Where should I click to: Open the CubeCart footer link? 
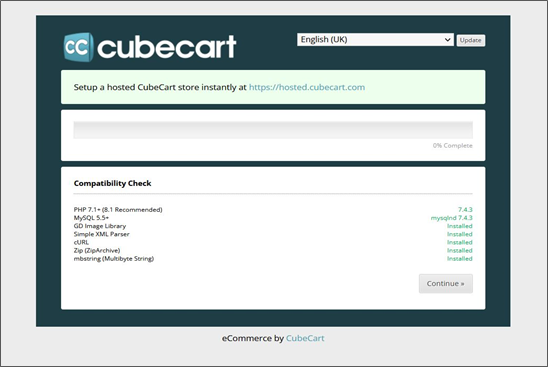[305, 338]
